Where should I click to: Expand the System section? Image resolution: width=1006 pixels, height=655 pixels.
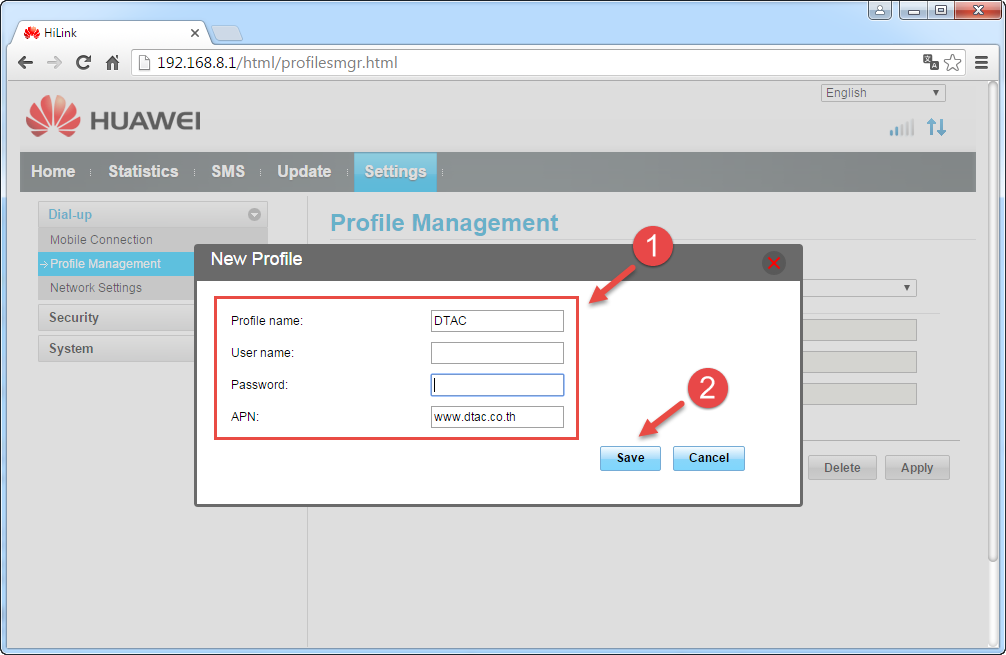coord(117,348)
